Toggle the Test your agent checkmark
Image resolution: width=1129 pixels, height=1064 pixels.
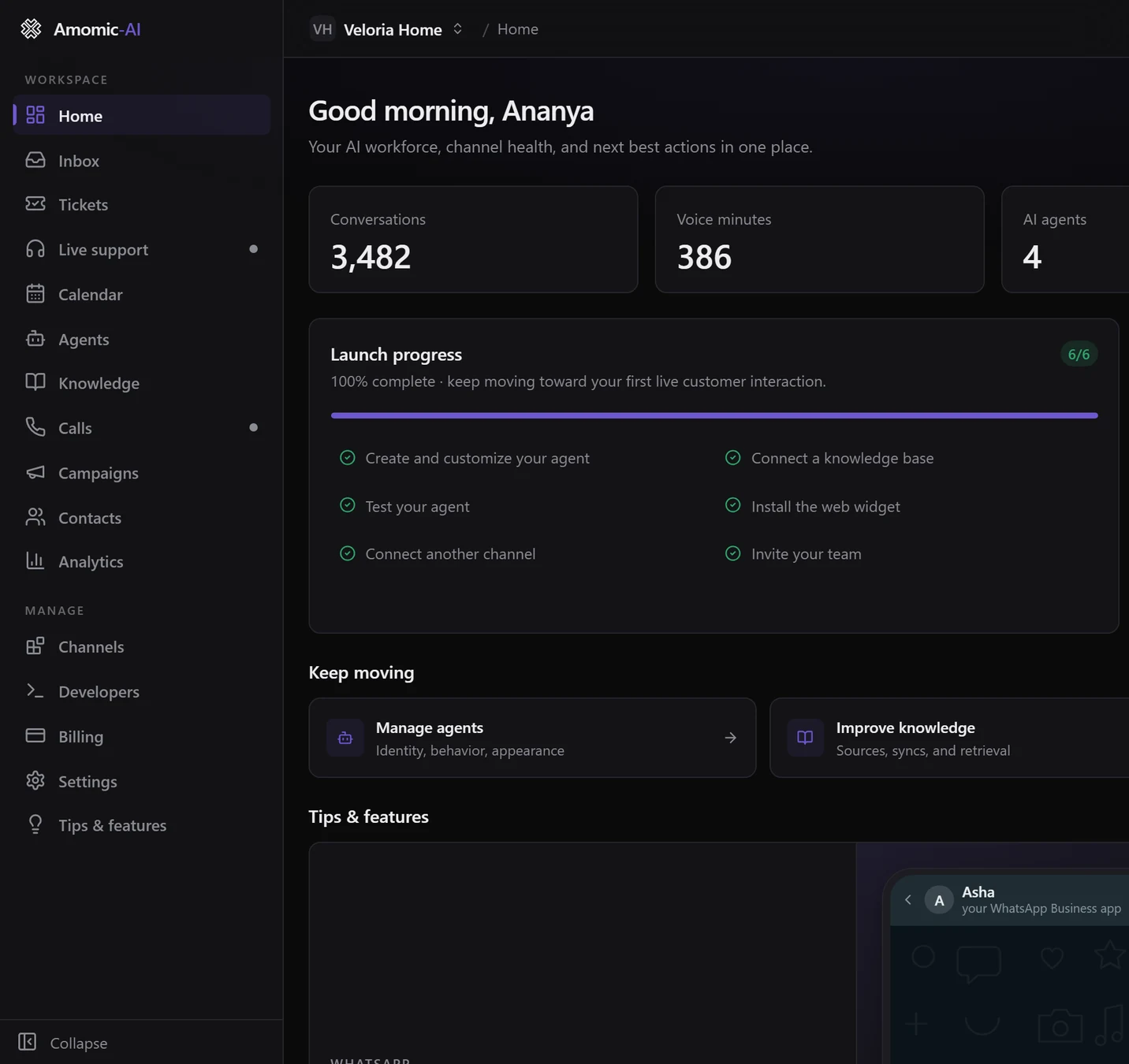click(x=347, y=505)
